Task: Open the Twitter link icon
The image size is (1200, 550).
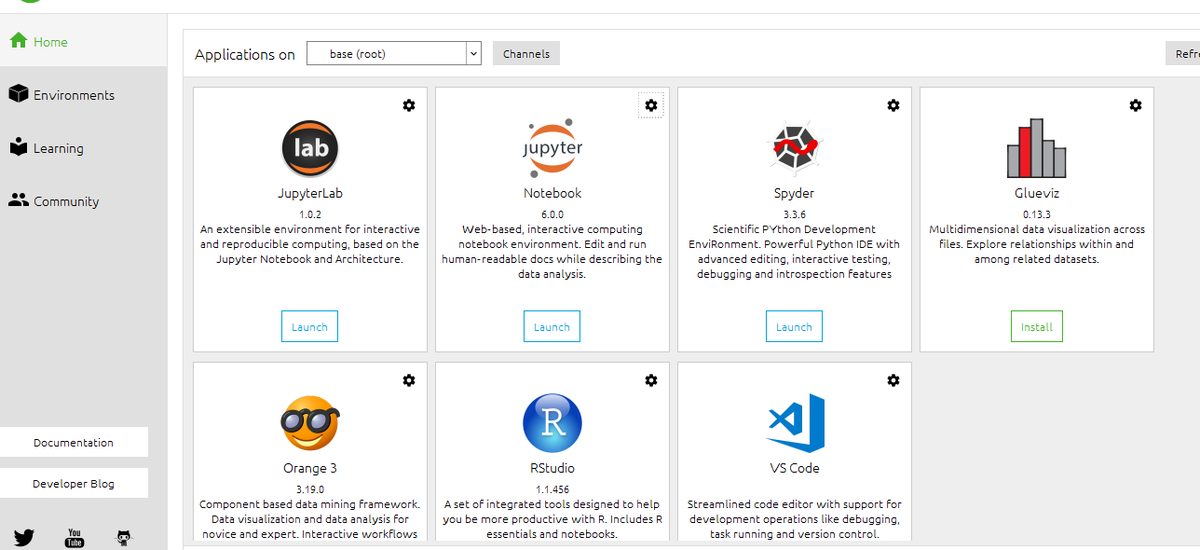Action: point(24,538)
